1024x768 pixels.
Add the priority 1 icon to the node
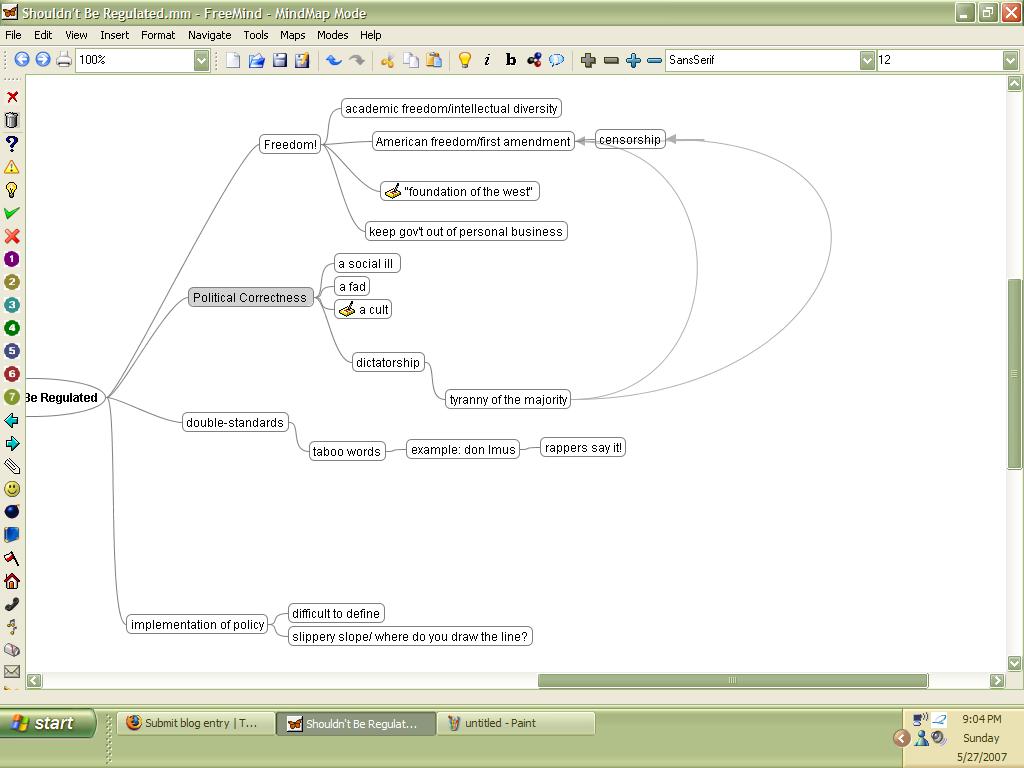[12, 259]
